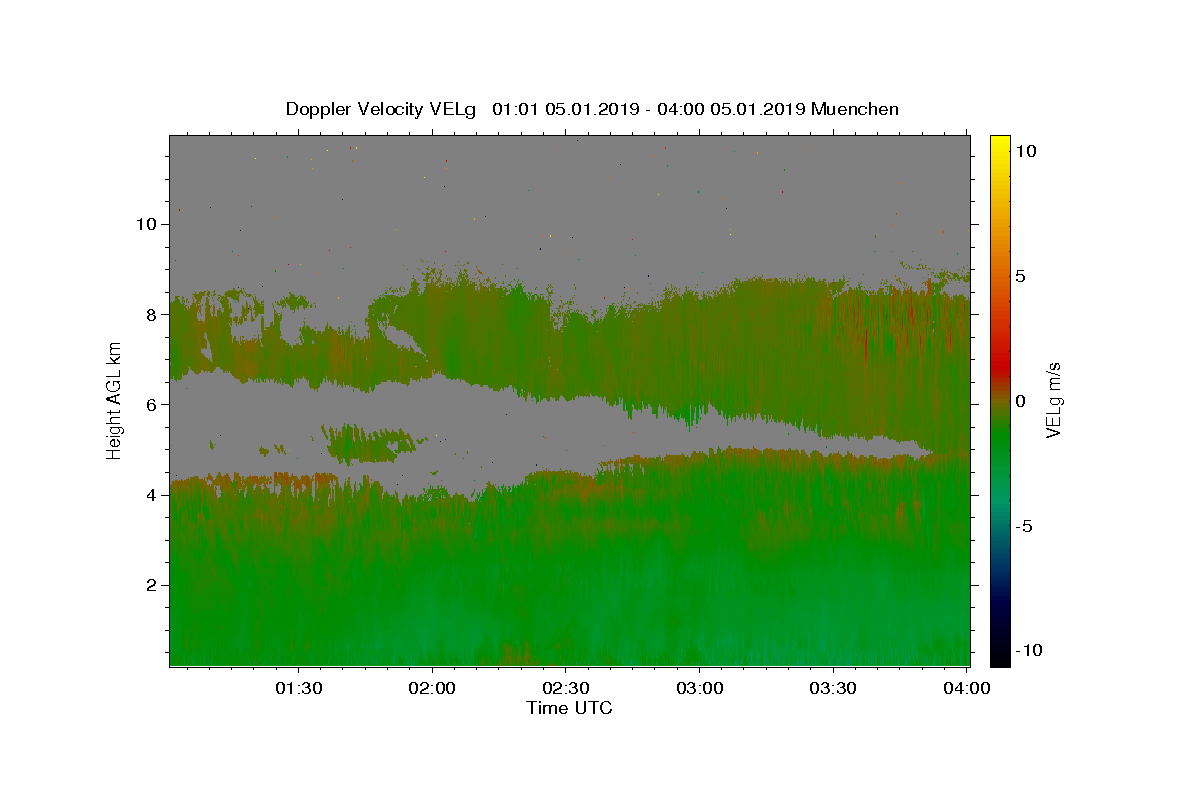Select the 'Muenchen' location text in title
Viewport: 1200px width, 800px height.
click(x=855, y=109)
